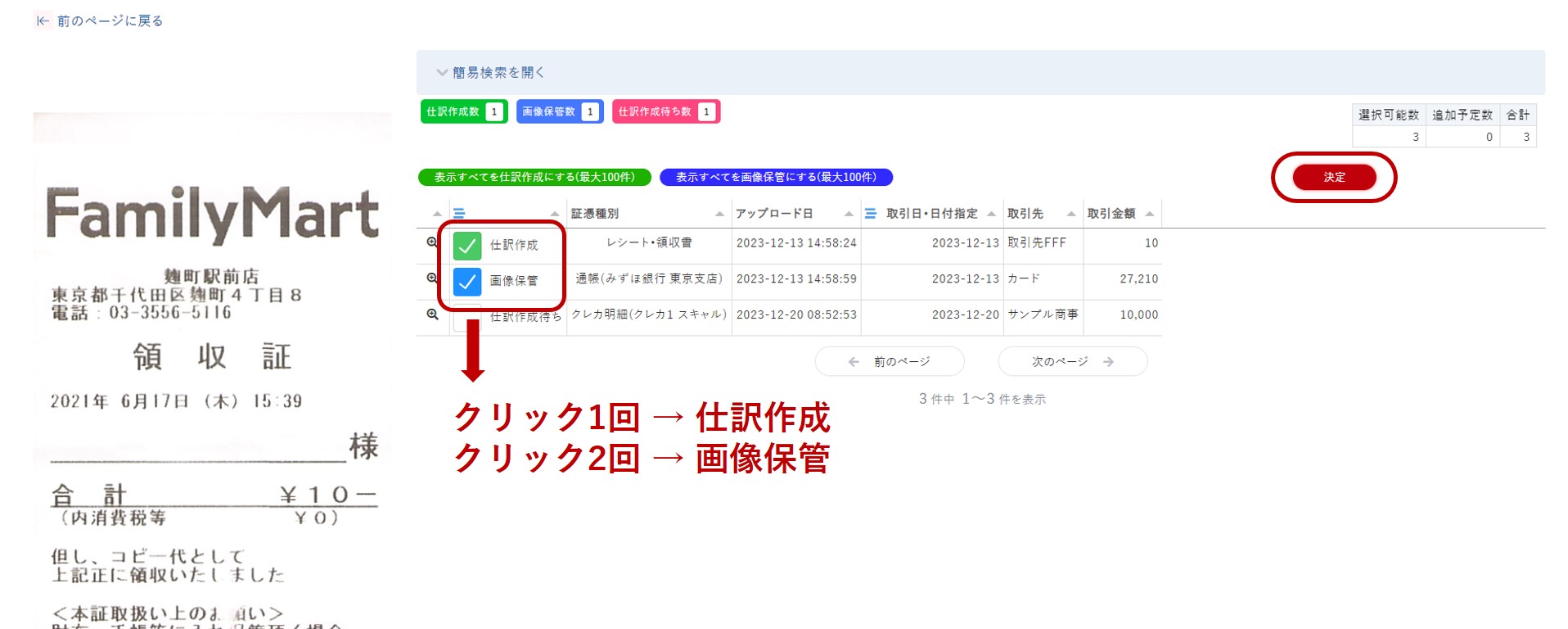Click upload date 2023-12-13 14:58:24
1568x629 pixels.
[x=796, y=242]
